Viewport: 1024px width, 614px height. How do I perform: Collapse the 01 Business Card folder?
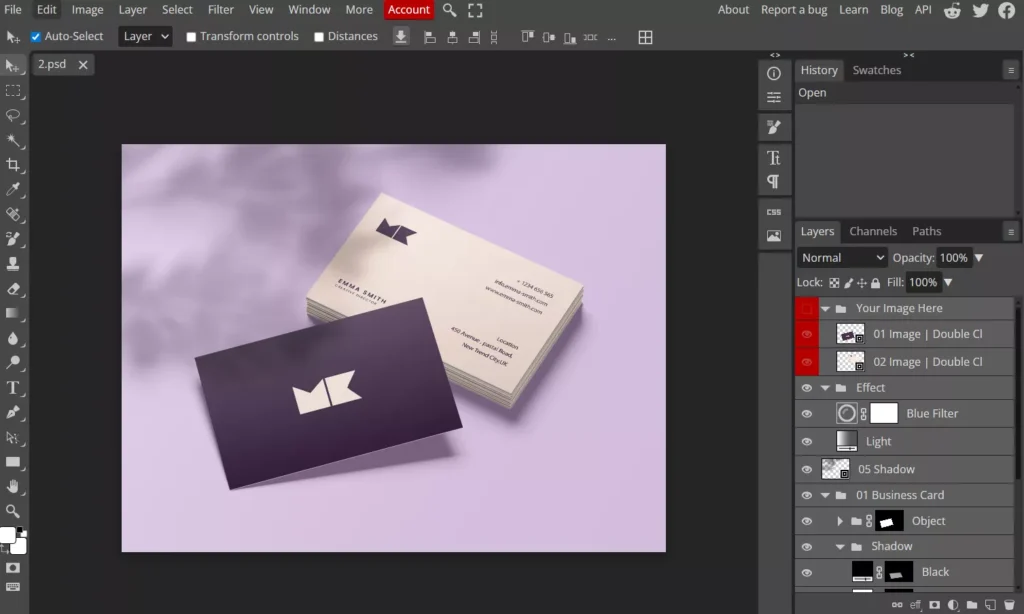click(825, 495)
